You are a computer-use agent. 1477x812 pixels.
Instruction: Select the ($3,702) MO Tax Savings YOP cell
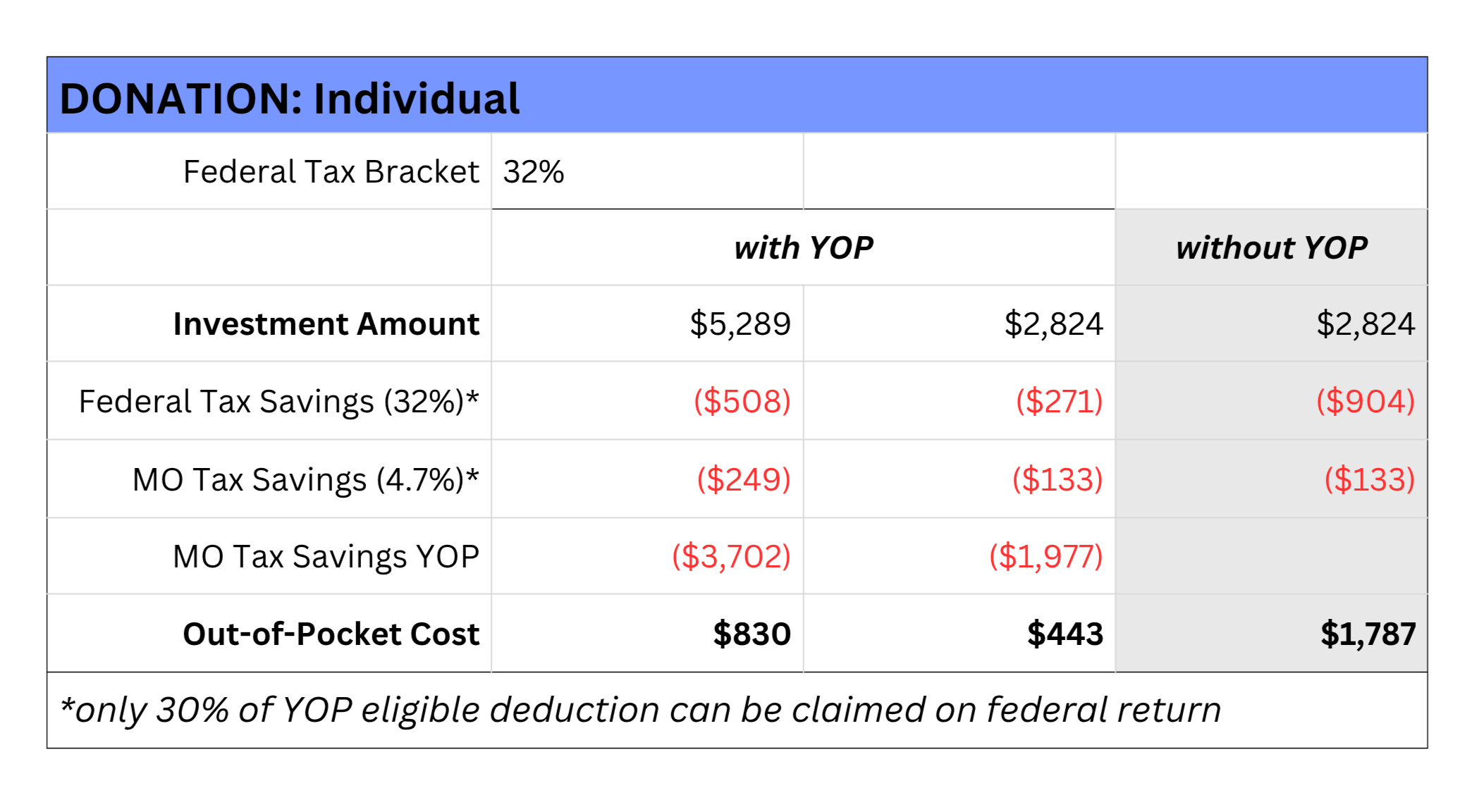point(647,556)
